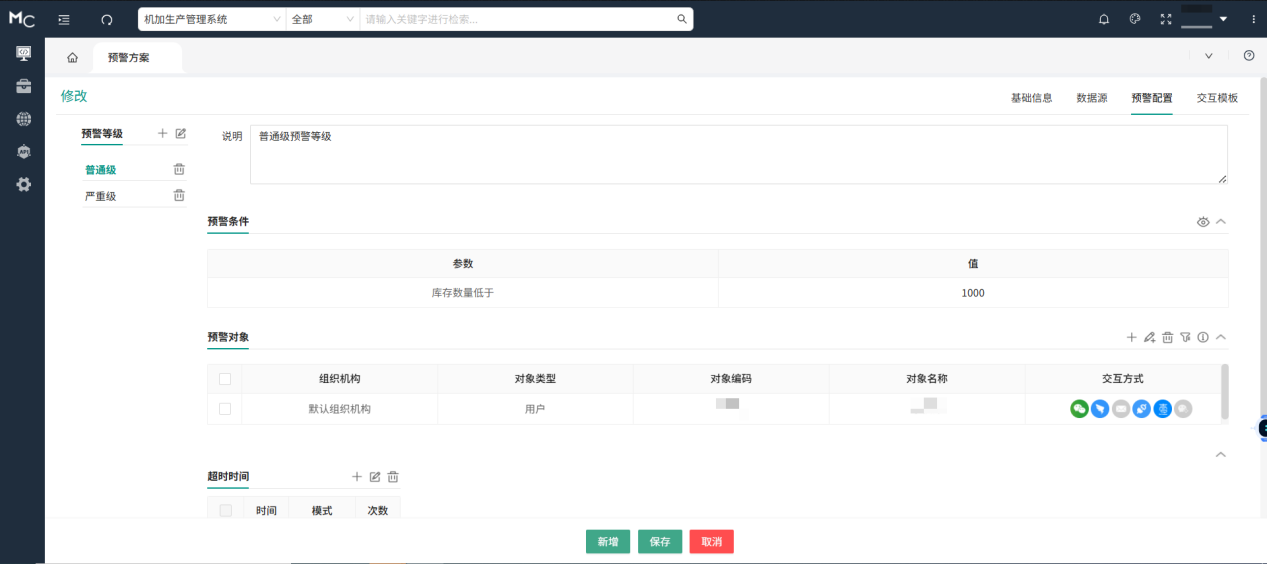Check the 超时时间 table header checkbox
Image resolution: width=1267 pixels, height=564 pixels.
[x=225, y=511]
